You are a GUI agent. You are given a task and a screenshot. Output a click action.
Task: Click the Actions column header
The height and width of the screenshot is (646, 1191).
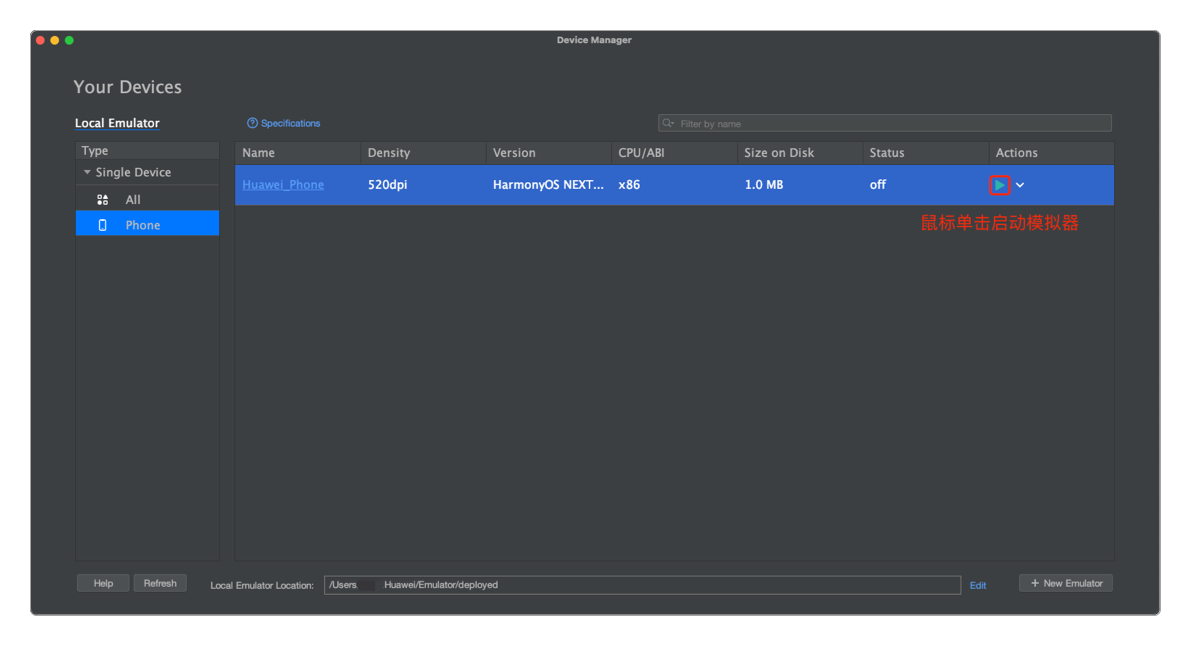tap(1051, 153)
